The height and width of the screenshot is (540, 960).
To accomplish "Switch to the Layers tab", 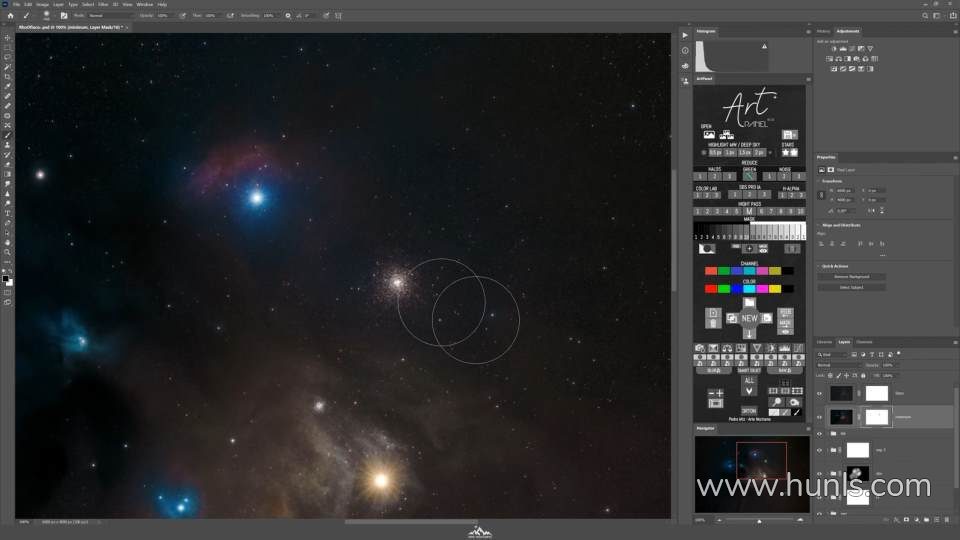I will click(x=844, y=342).
